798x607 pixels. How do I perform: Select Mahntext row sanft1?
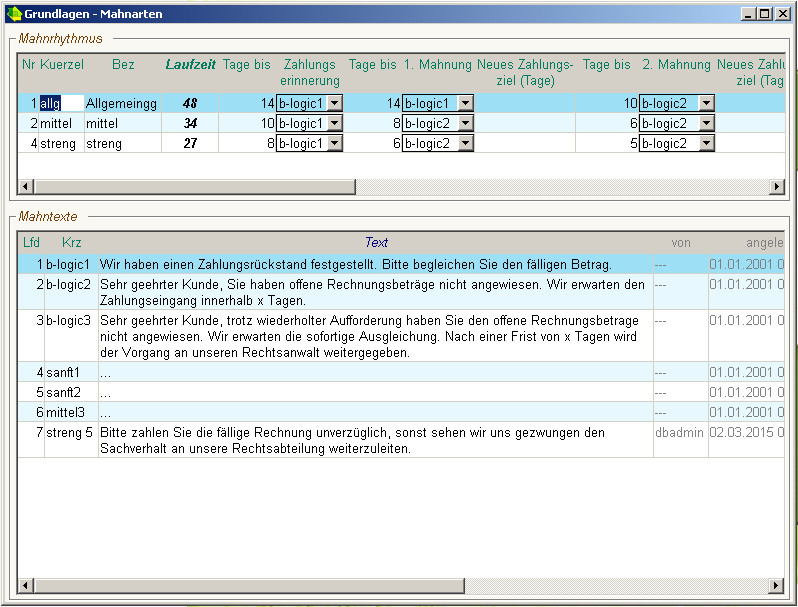[x=401, y=372]
